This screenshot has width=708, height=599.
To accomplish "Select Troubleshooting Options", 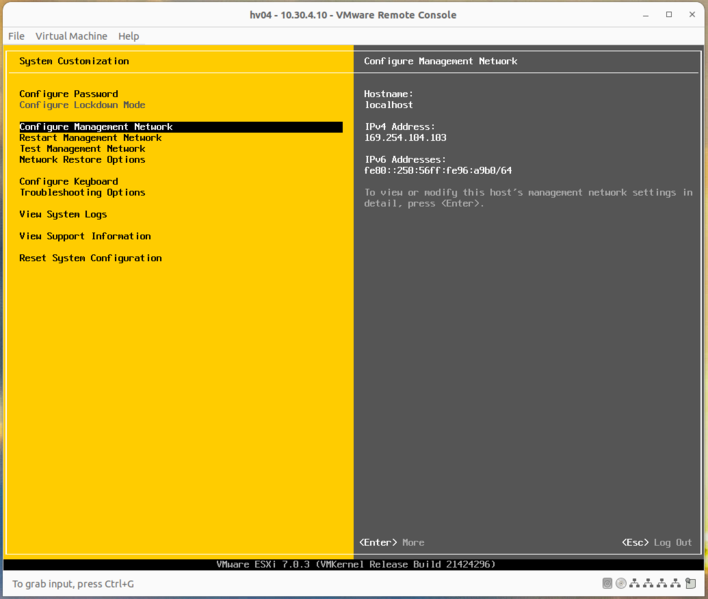I will [x=82, y=193].
